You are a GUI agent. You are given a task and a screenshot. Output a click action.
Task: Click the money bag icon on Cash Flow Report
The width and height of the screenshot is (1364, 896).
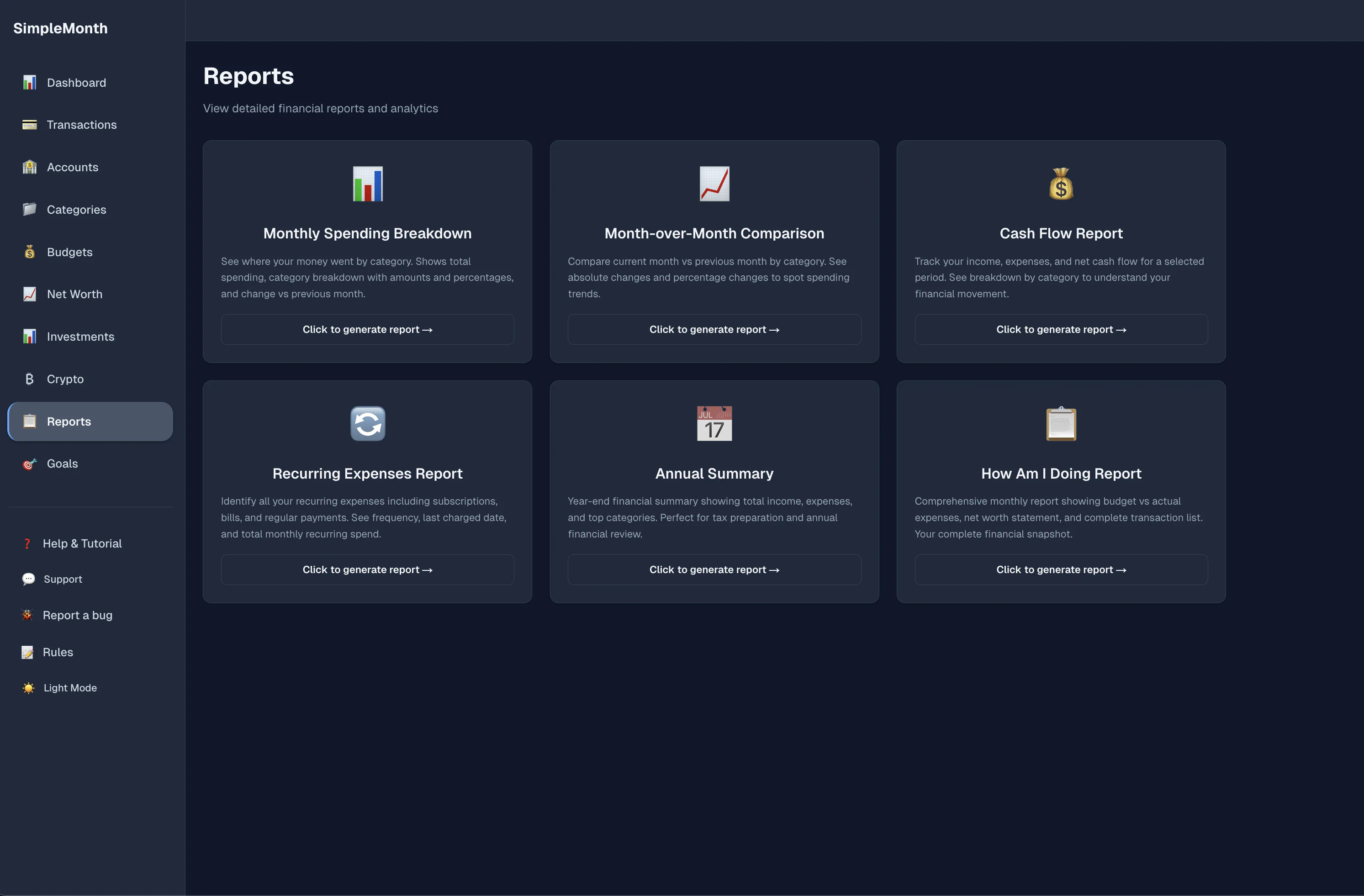pos(1061,183)
